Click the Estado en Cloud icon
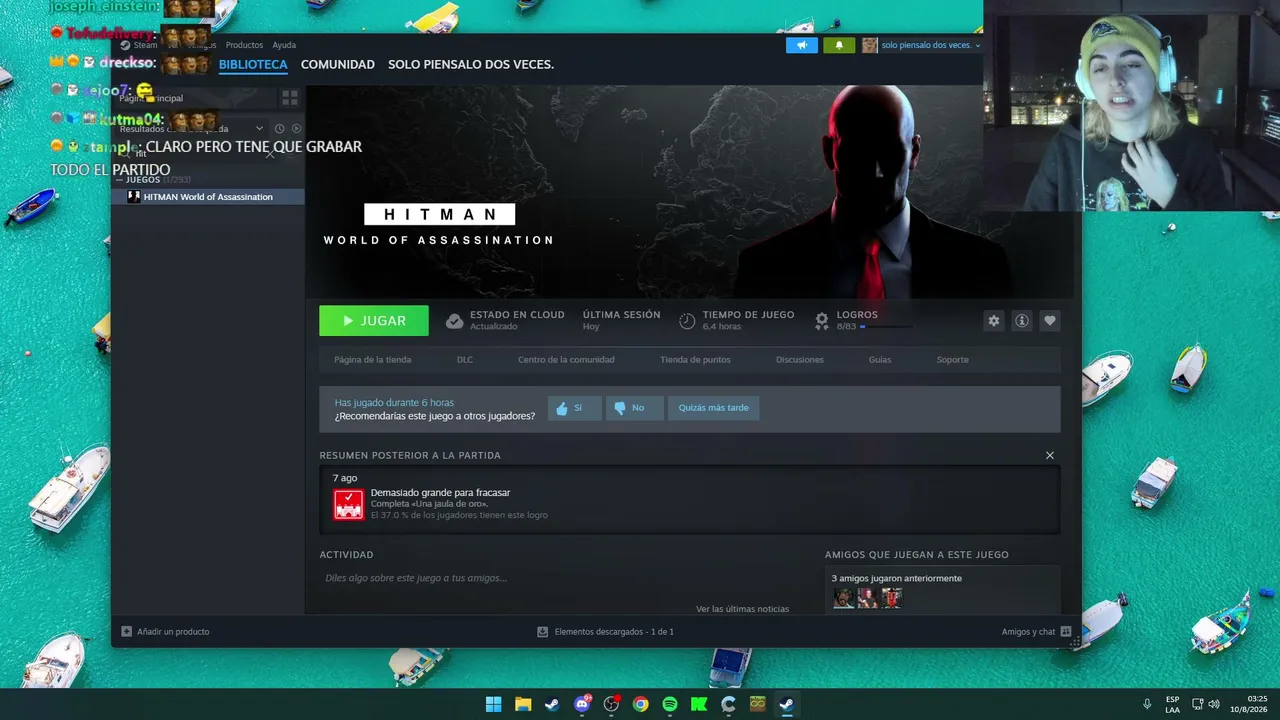The width and height of the screenshot is (1280, 720). point(454,321)
